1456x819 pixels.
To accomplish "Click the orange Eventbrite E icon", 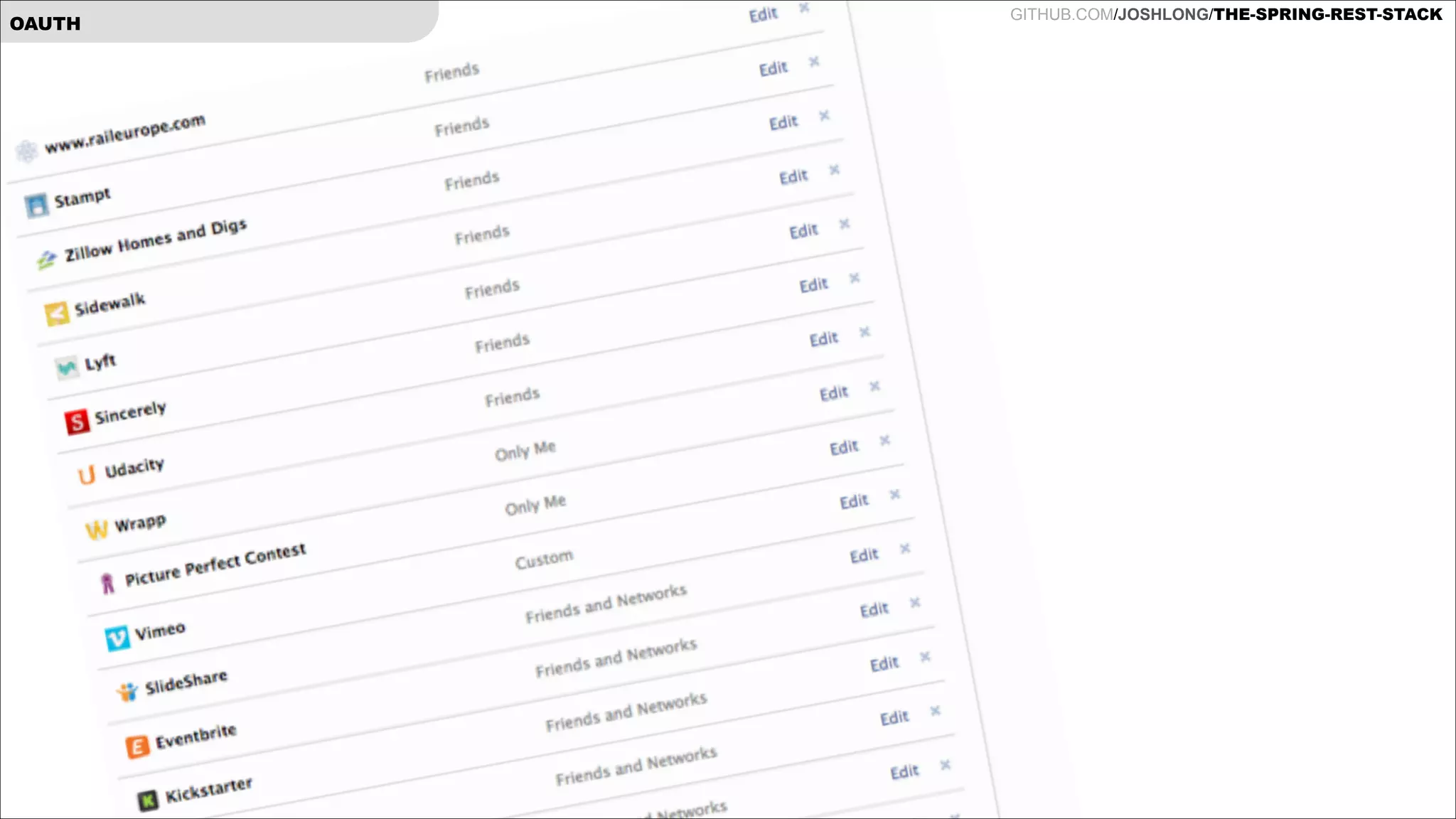I will pos(137,746).
